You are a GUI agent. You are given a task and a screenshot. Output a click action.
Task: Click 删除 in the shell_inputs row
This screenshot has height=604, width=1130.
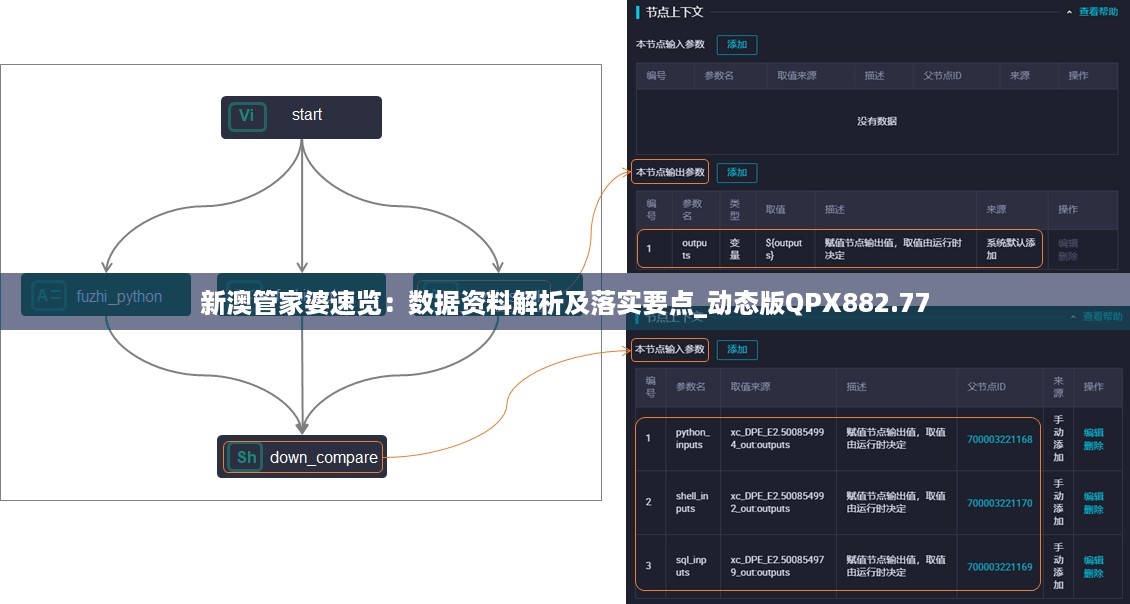point(1093,509)
